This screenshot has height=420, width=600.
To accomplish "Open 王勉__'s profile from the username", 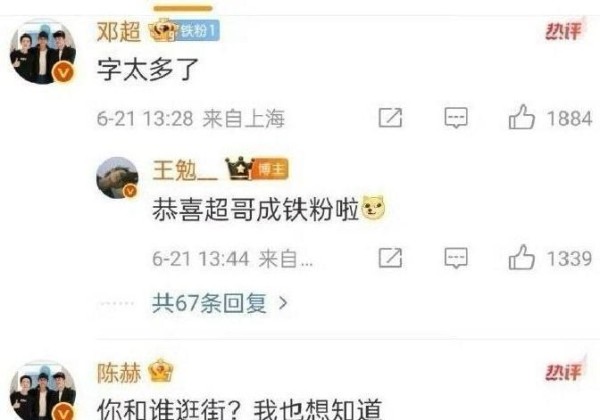I will pyautogui.click(x=185, y=170).
